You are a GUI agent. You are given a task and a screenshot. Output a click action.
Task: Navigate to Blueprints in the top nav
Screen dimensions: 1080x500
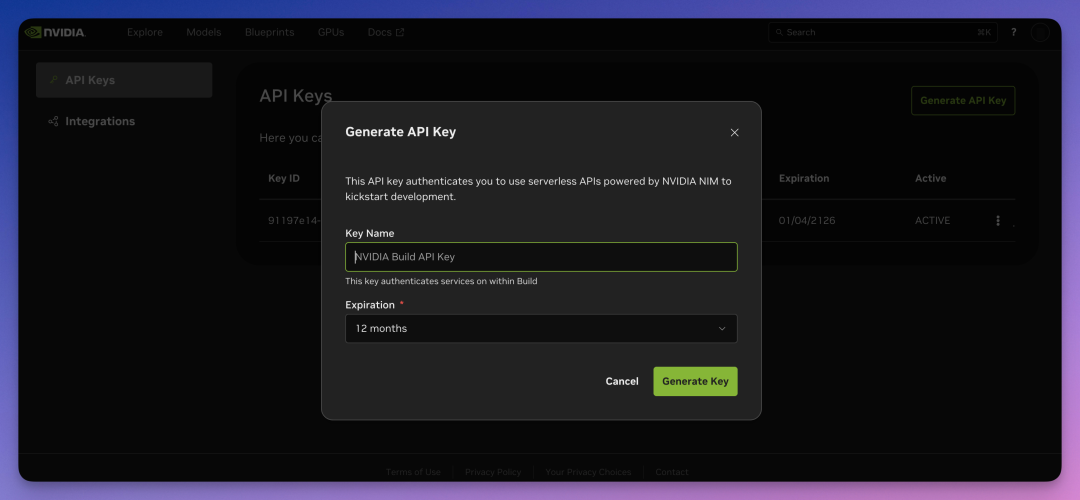[x=269, y=32]
